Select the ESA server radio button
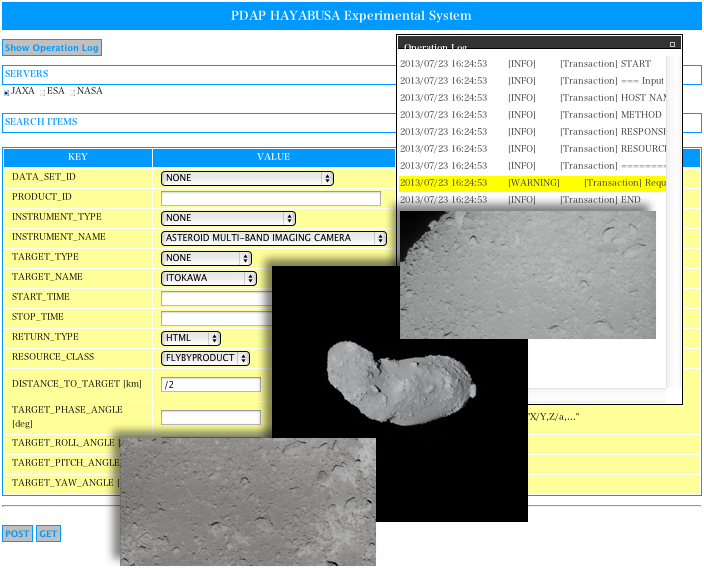Viewport: 704px width, 570px height. [x=42, y=92]
